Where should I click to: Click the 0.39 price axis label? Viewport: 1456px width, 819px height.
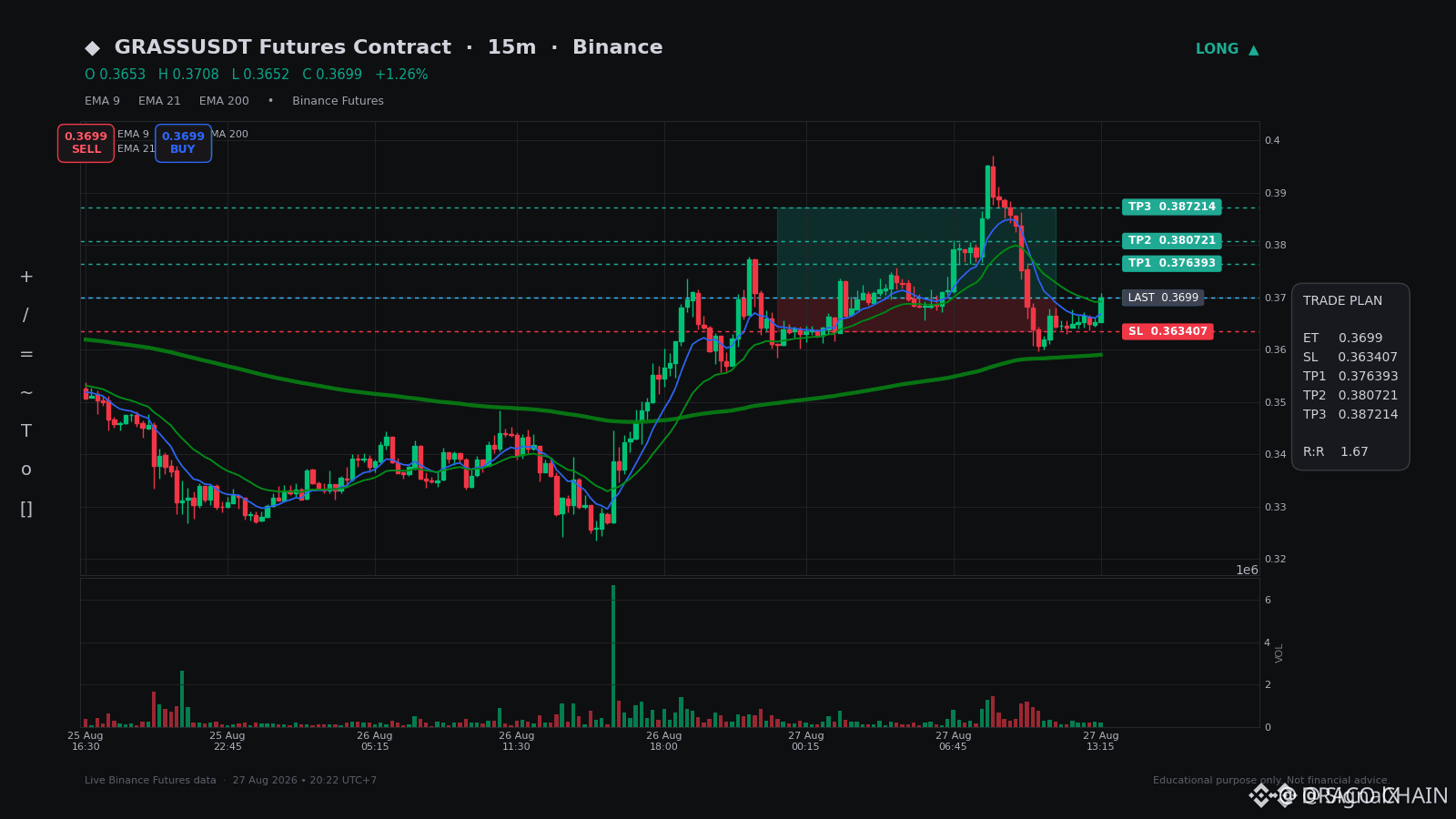pos(1275,193)
